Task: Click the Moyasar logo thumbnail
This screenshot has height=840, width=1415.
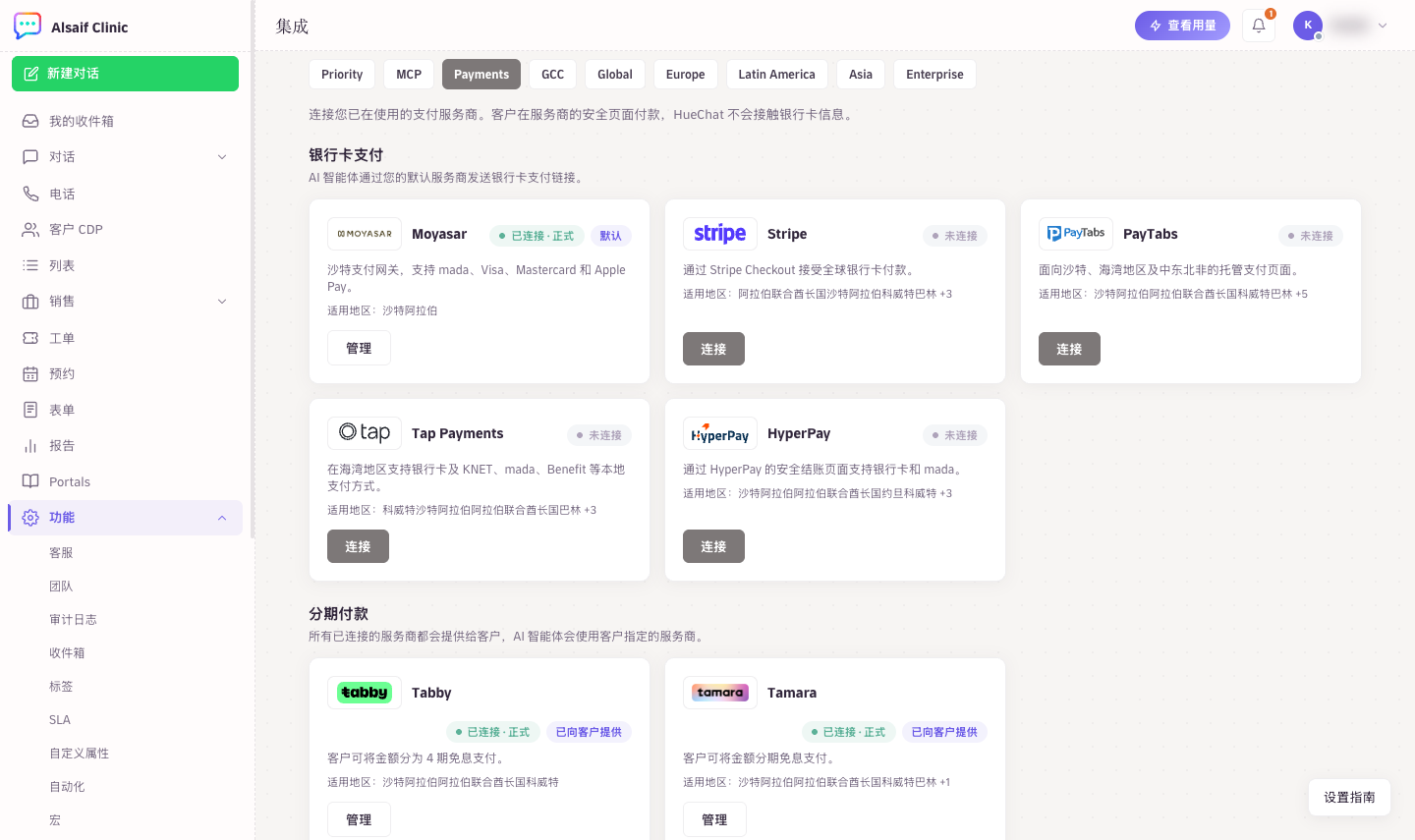Action: click(x=365, y=234)
